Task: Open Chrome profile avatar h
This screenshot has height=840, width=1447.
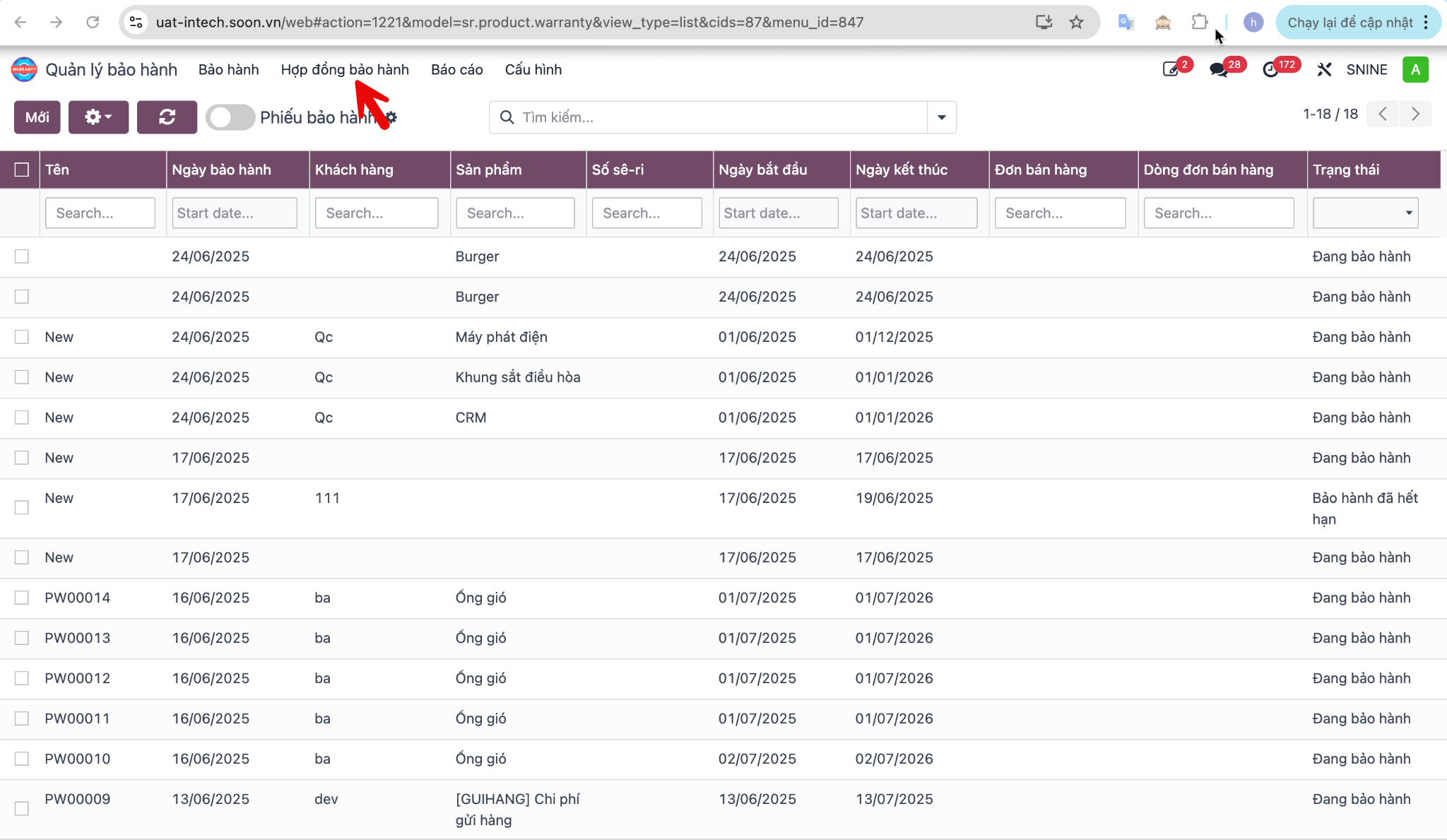Action: [x=1253, y=22]
